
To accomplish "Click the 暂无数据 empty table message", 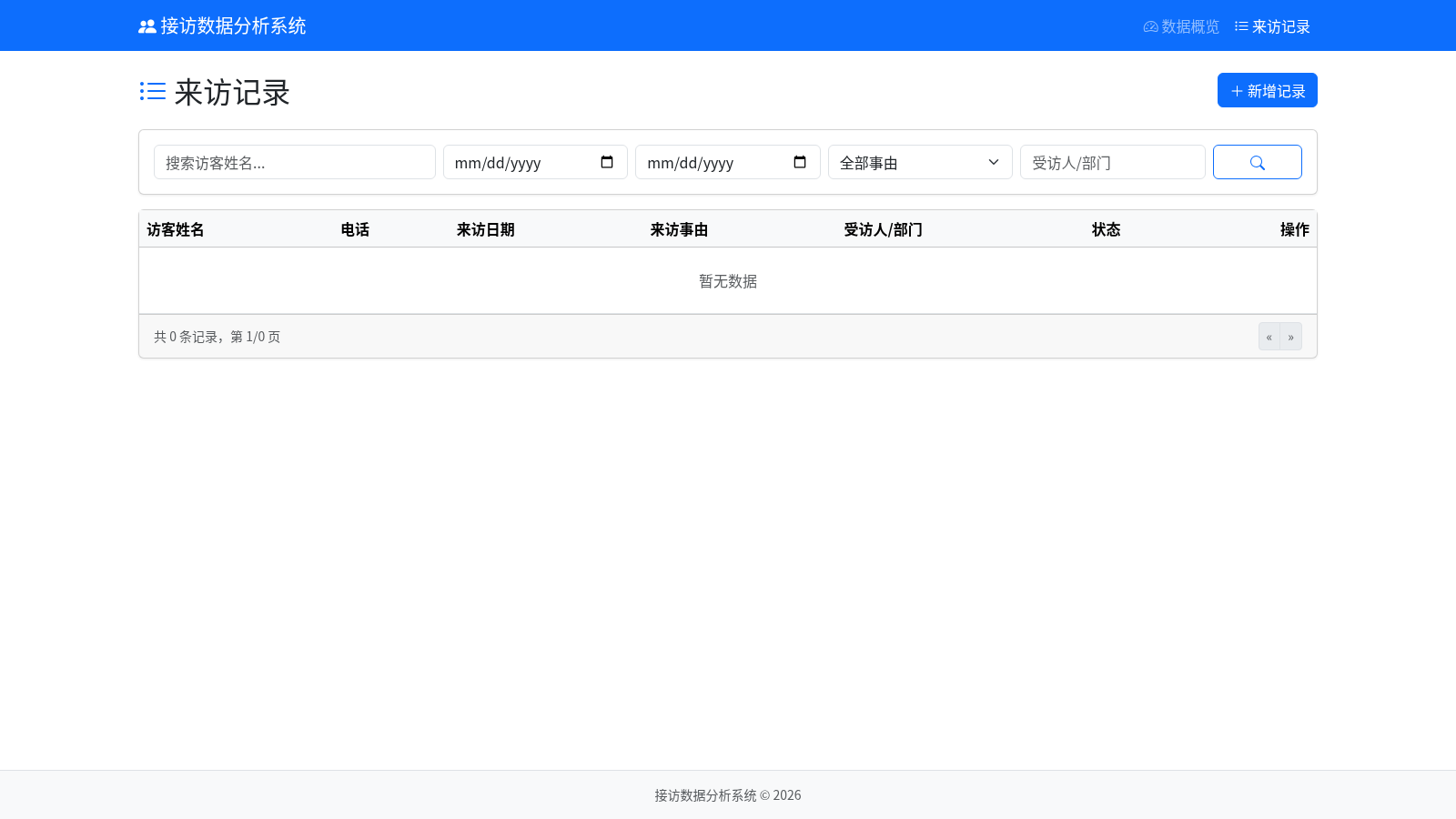I will point(728,281).
